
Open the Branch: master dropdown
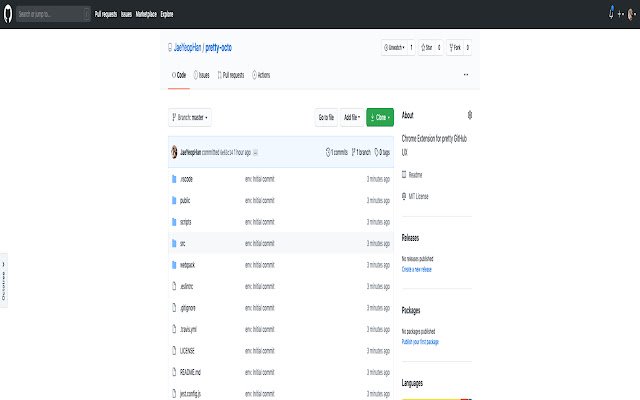[190, 118]
